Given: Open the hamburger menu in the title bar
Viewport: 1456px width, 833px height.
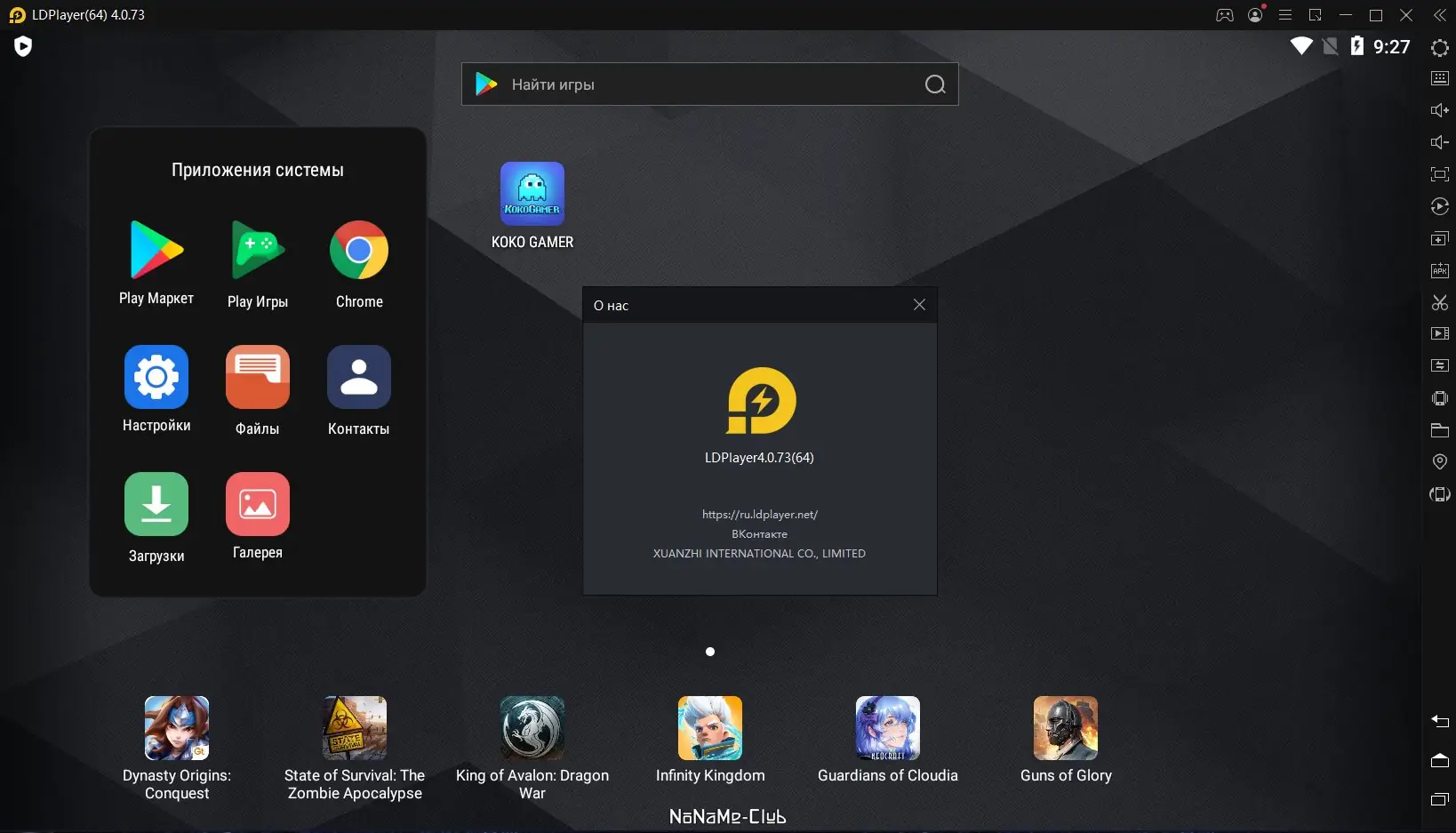Looking at the screenshot, I should (x=1285, y=15).
